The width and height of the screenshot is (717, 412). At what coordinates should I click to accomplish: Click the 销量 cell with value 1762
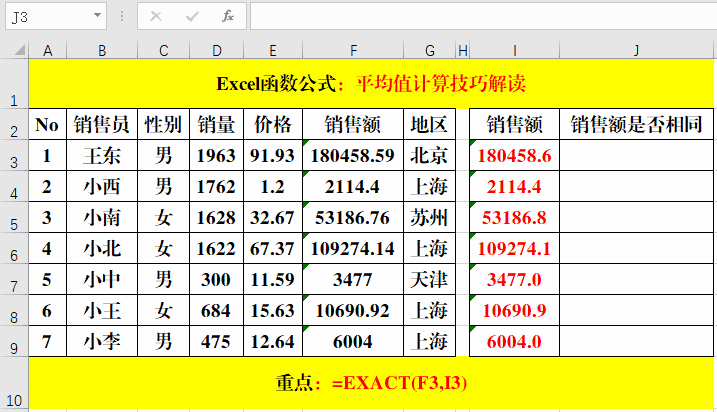tap(217, 187)
